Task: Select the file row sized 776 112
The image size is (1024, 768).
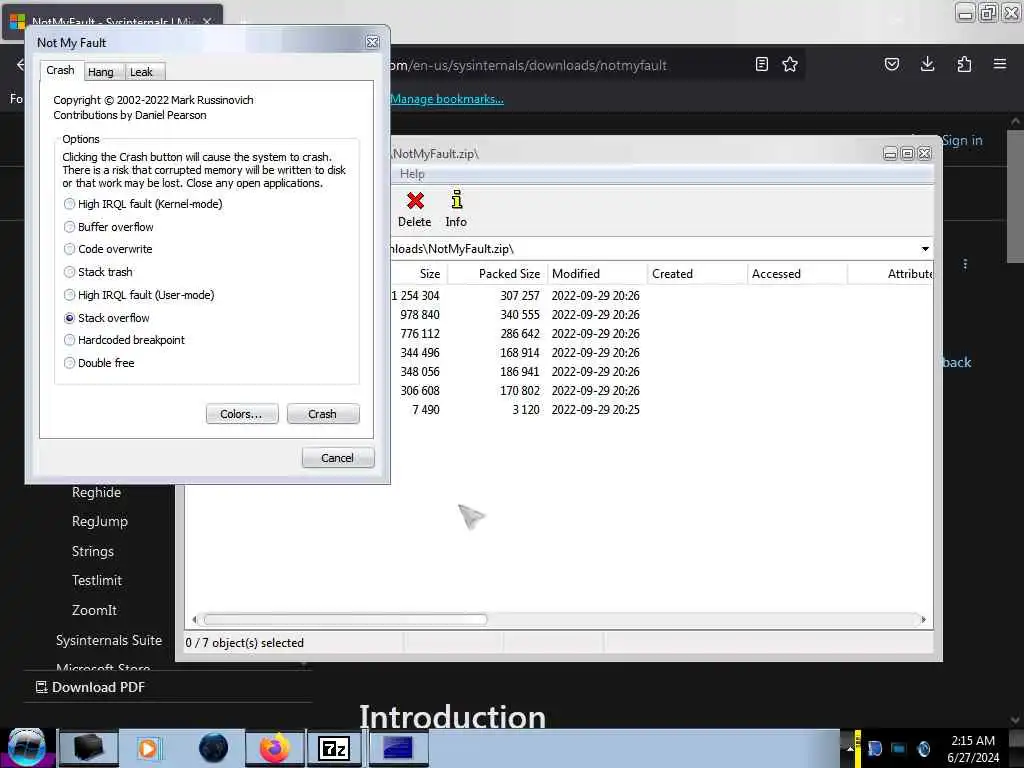Action: 662,334
